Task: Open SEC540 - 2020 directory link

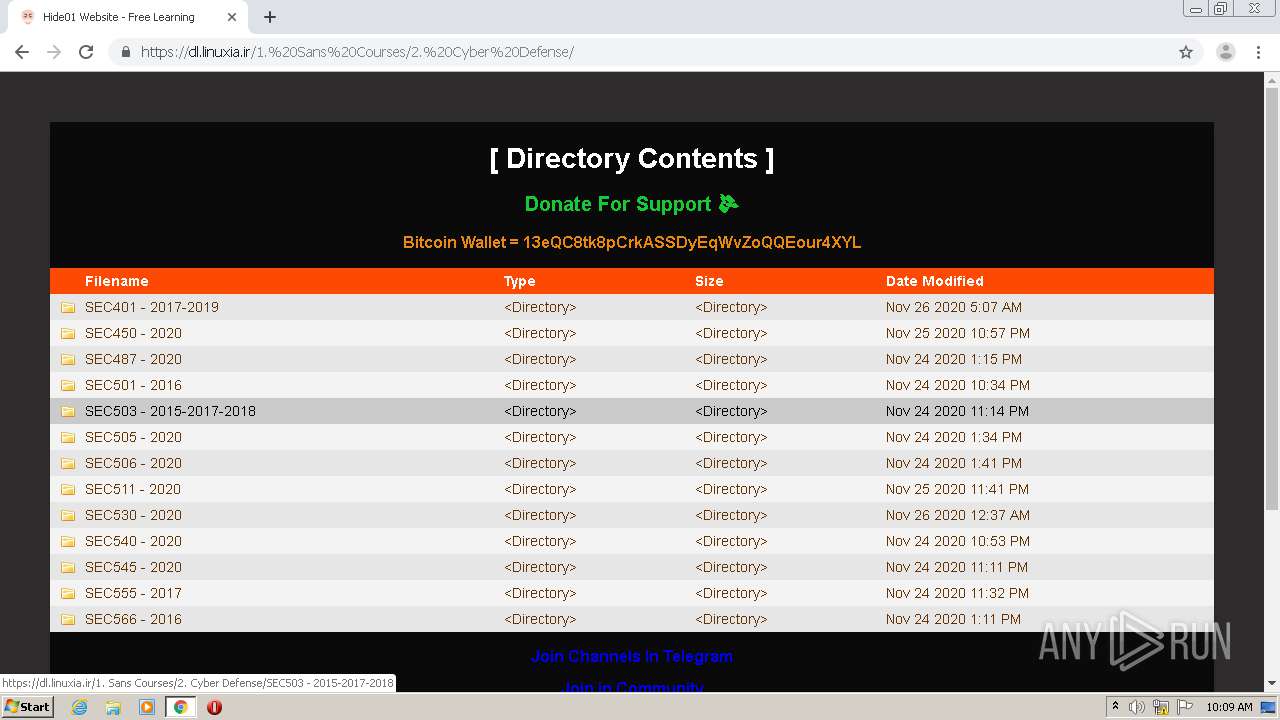Action: (x=133, y=541)
